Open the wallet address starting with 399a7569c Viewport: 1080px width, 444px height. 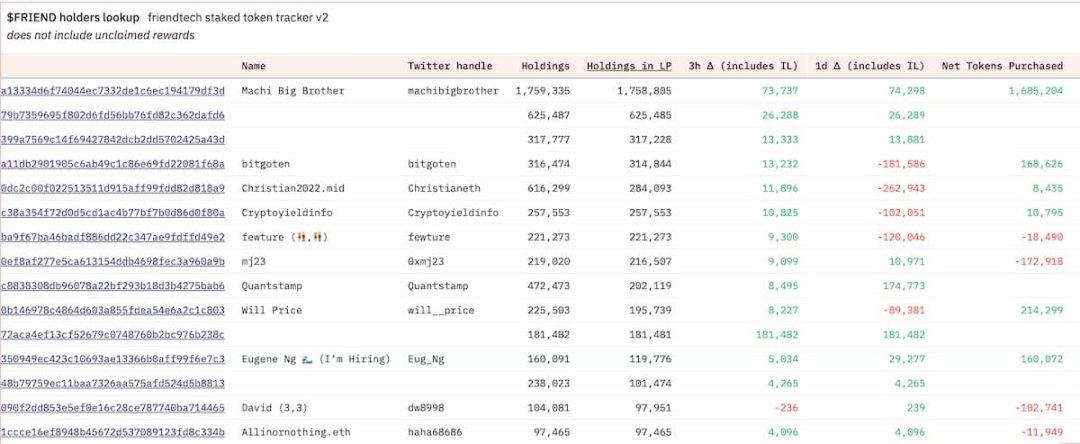112,139
